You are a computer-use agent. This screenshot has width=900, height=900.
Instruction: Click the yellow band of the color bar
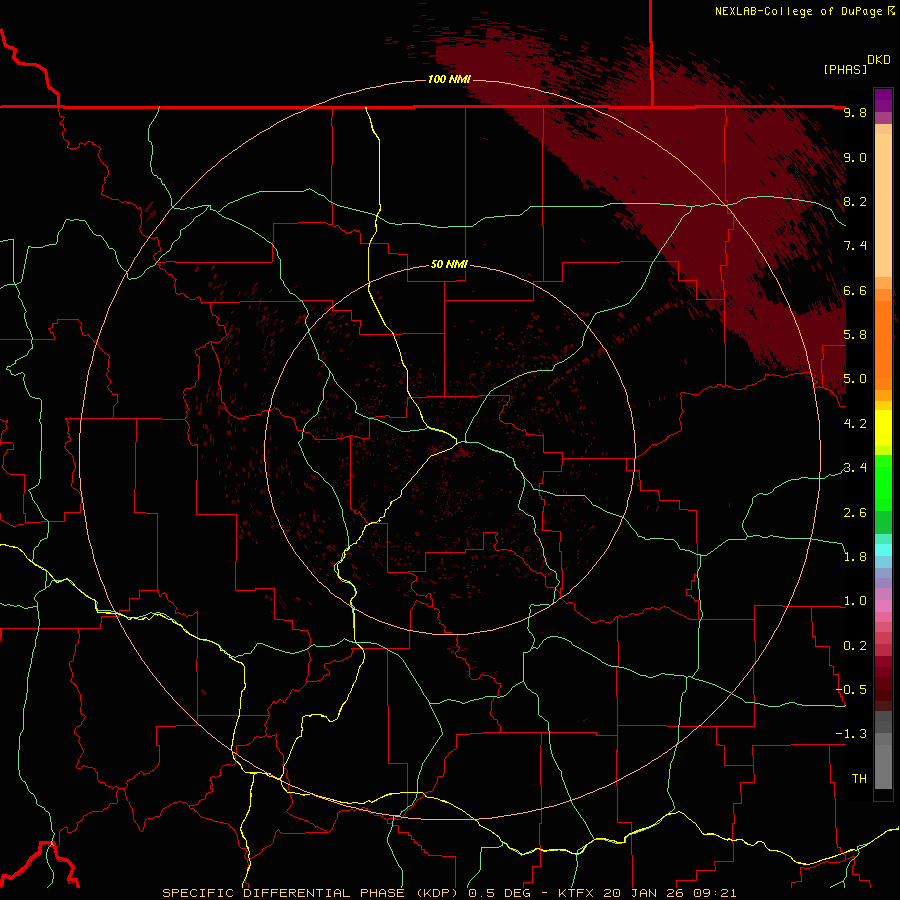pos(883,428)
